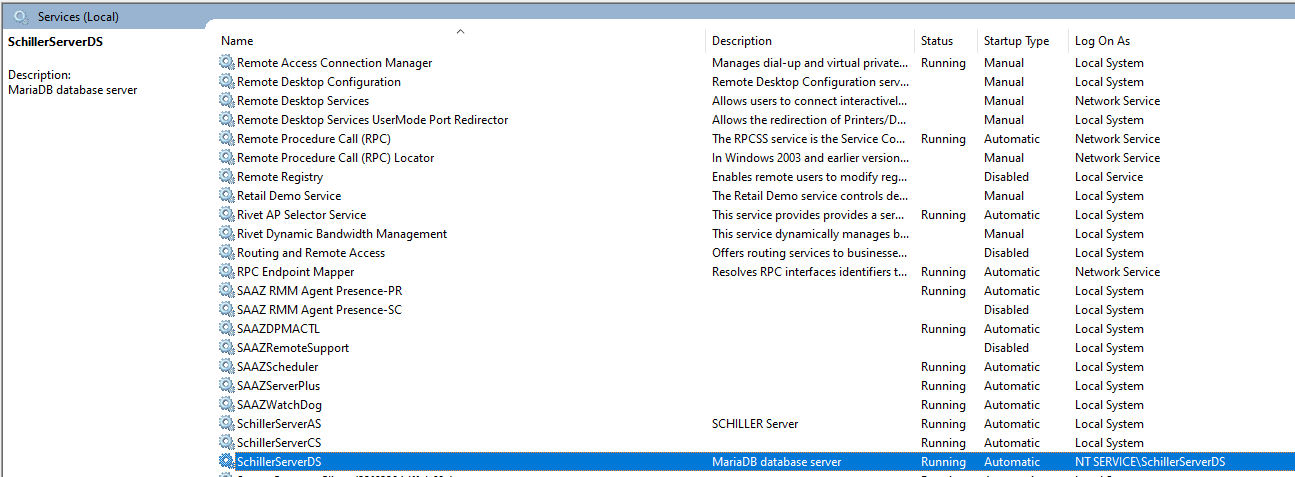Click gear icon of Remote Desktop Services UserMode Port Redirector
Screen dimensions: 1295x477
tap(227, 120)
